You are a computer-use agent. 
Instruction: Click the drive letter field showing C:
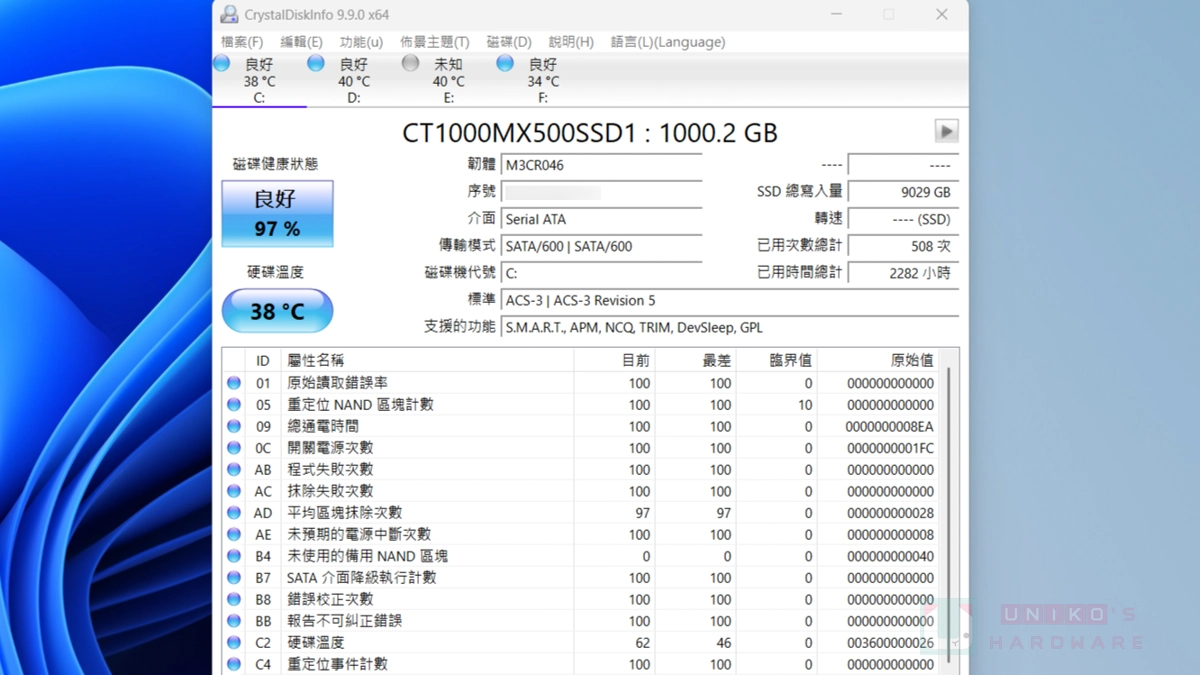602,273
